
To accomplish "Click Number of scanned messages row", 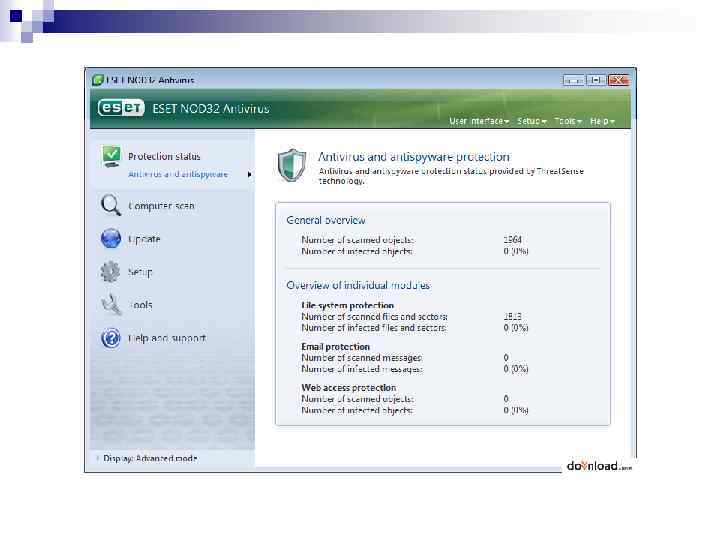I will pyautogui.click(x=415, y=358).
